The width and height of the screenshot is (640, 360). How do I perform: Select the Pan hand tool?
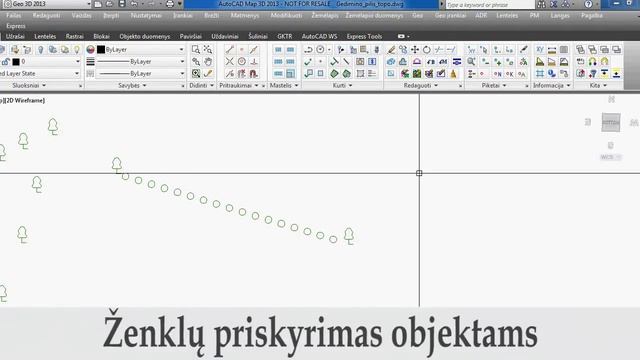coord(208,62)
